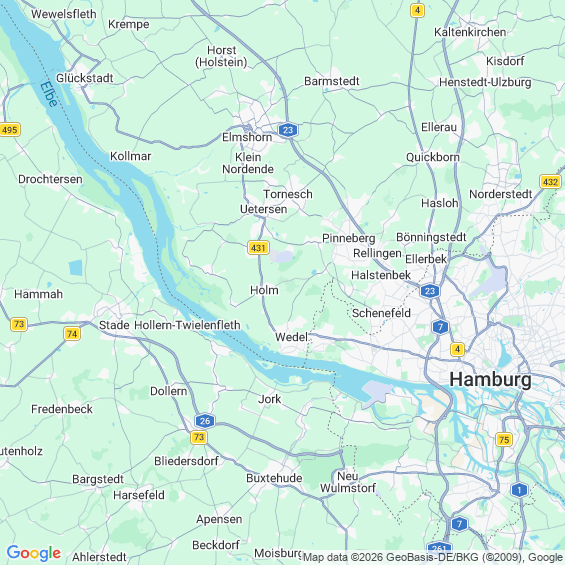Click the Kaltenkirchen town label

click(470, 32)
